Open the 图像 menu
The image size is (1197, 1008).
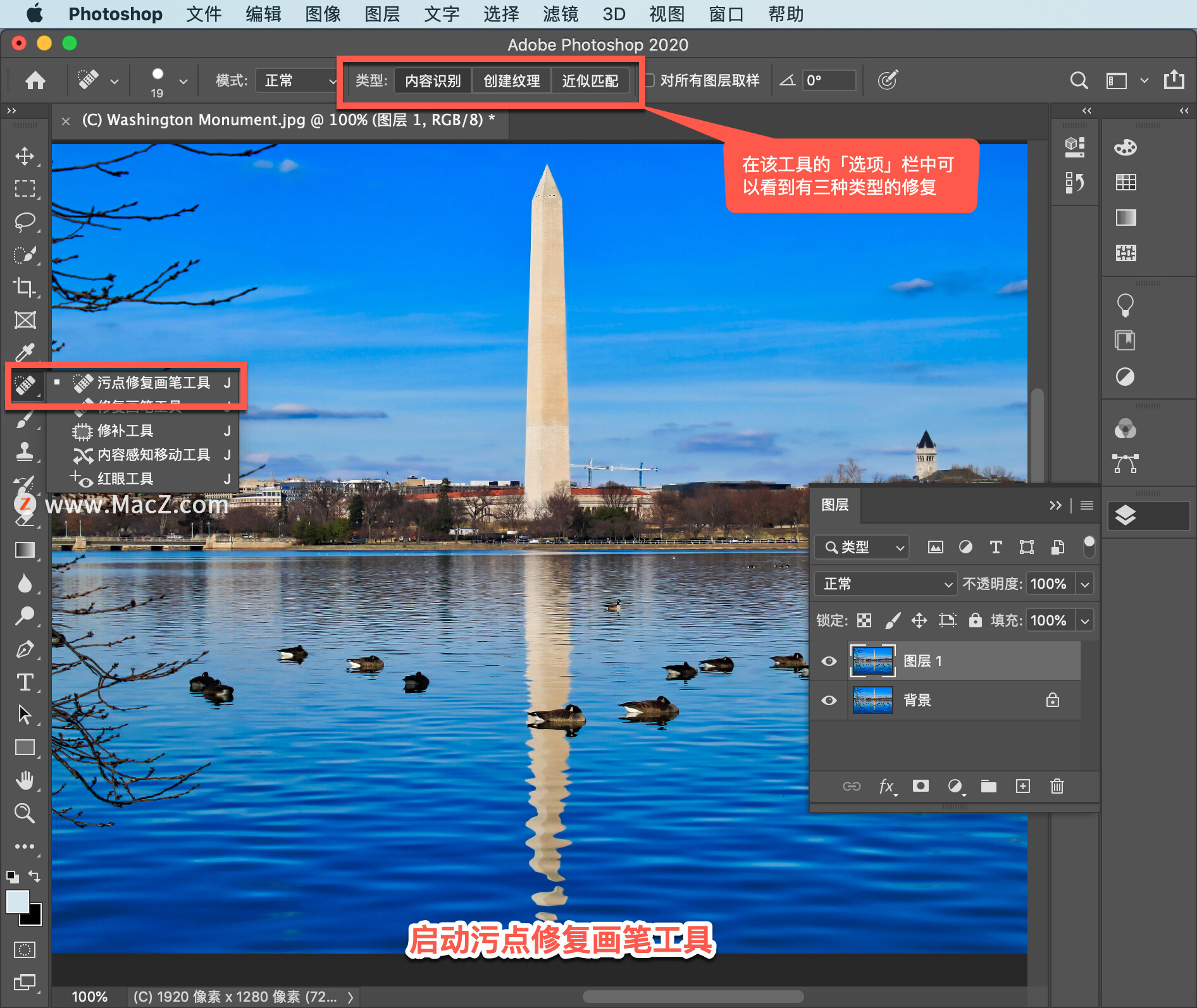click(323, 14)
